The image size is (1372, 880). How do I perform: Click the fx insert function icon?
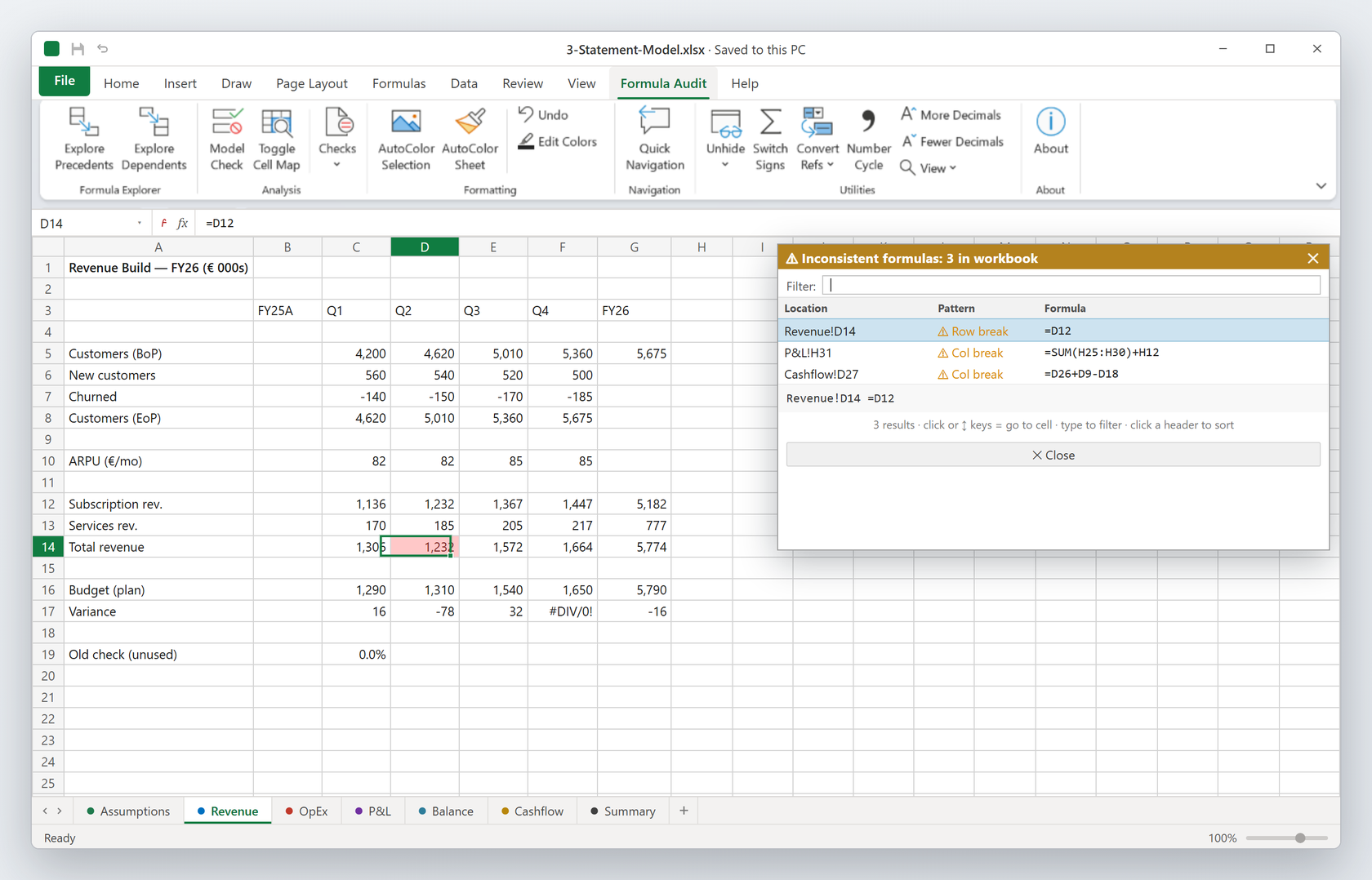pyautogui.click(x=182, y=223)
